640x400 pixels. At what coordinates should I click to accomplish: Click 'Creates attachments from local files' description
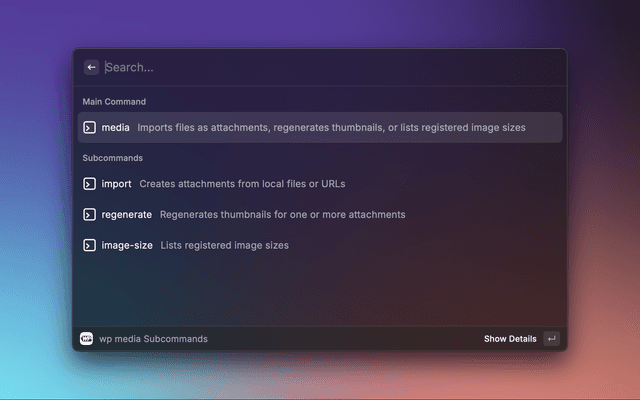click(x=242, y=184)
